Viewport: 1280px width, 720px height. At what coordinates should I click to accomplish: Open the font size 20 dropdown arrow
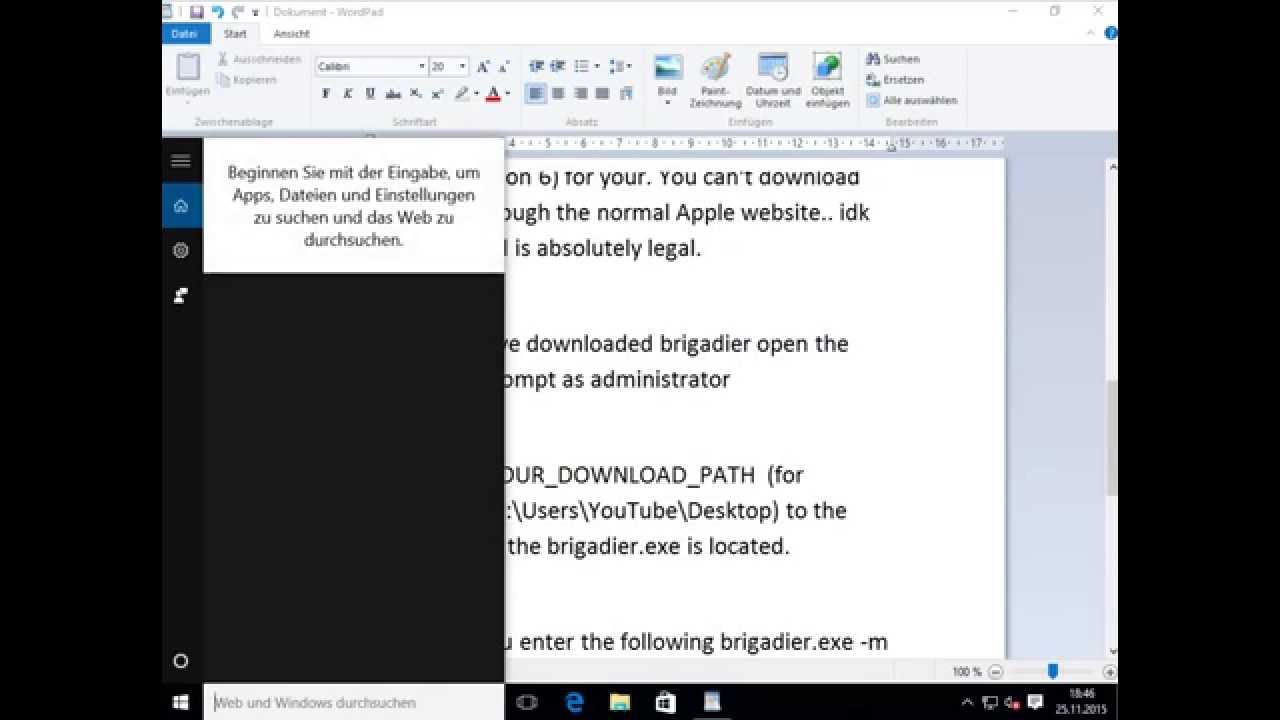[x=462, y=67]
